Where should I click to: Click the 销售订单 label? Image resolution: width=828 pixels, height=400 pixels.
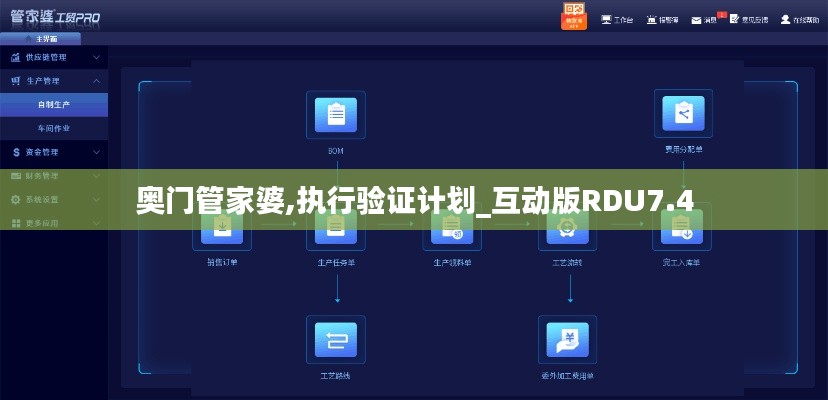[x=222, y=262]
